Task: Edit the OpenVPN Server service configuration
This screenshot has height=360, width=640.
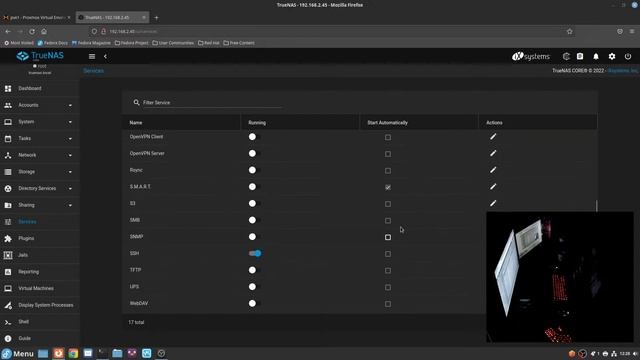Action: (x=493, y=153)
